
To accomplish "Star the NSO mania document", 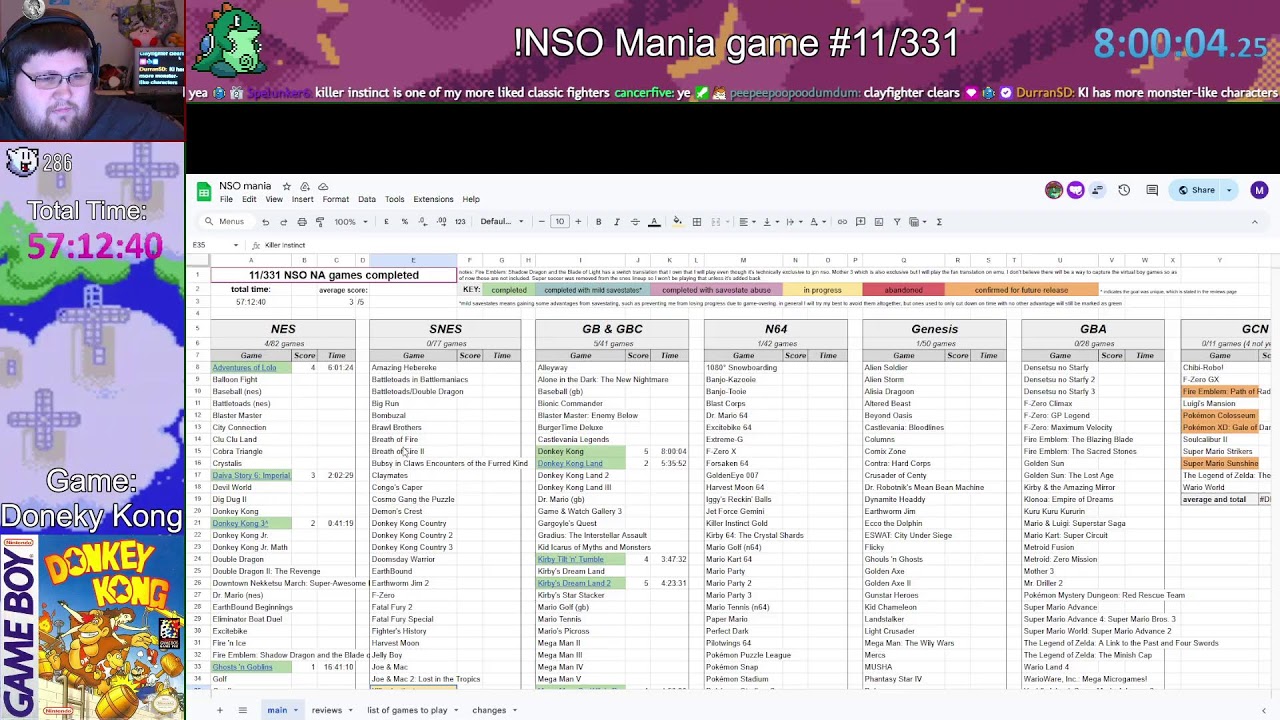I will pos(286,187).
